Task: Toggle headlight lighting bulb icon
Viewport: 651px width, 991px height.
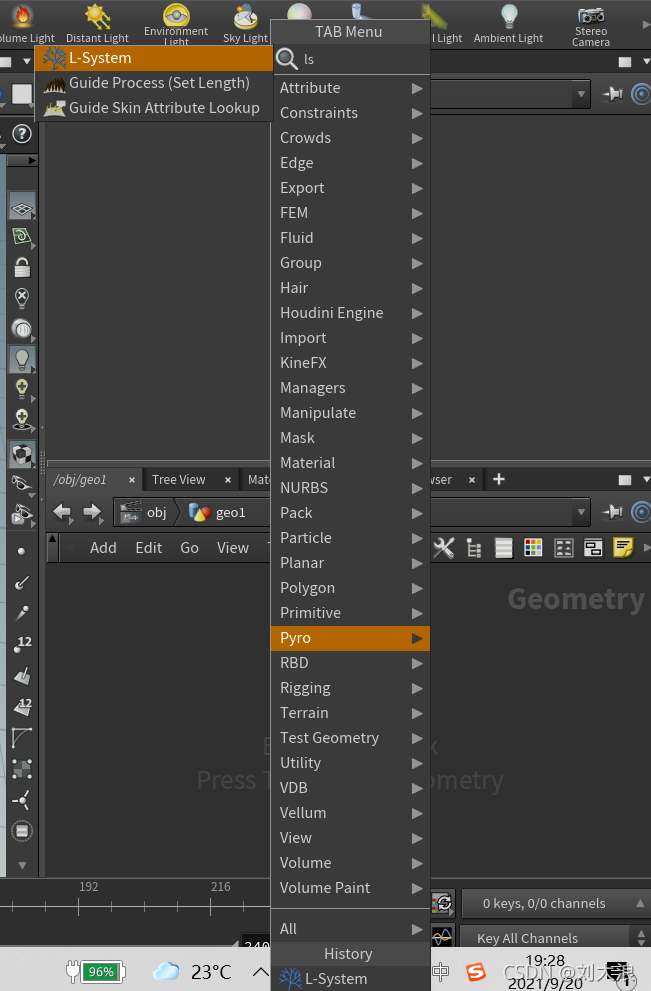Action: [x=22, y=359]
